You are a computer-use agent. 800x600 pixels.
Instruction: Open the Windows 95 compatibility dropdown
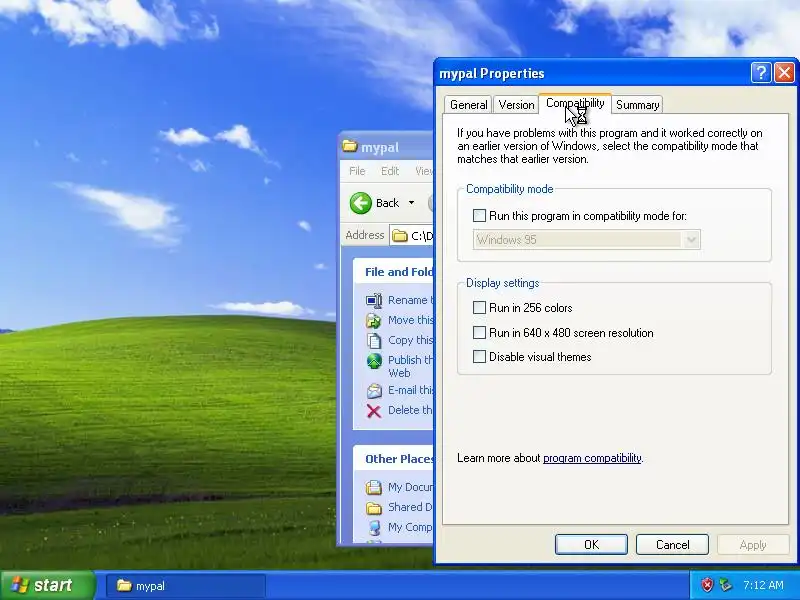[691, 239]
